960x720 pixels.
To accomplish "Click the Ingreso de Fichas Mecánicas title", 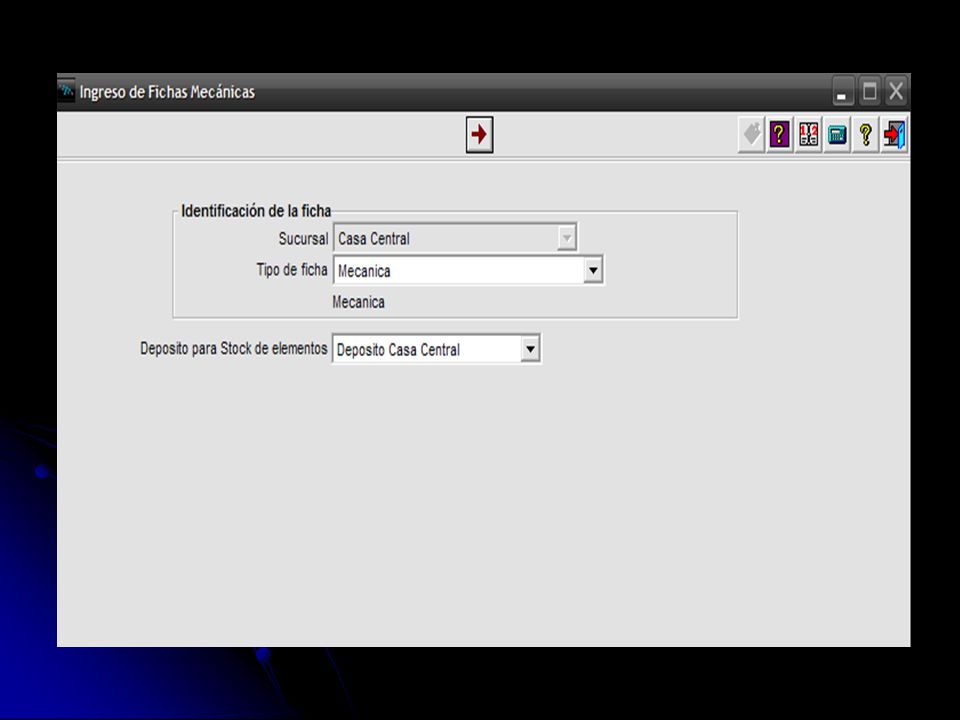I will (167, 92).
